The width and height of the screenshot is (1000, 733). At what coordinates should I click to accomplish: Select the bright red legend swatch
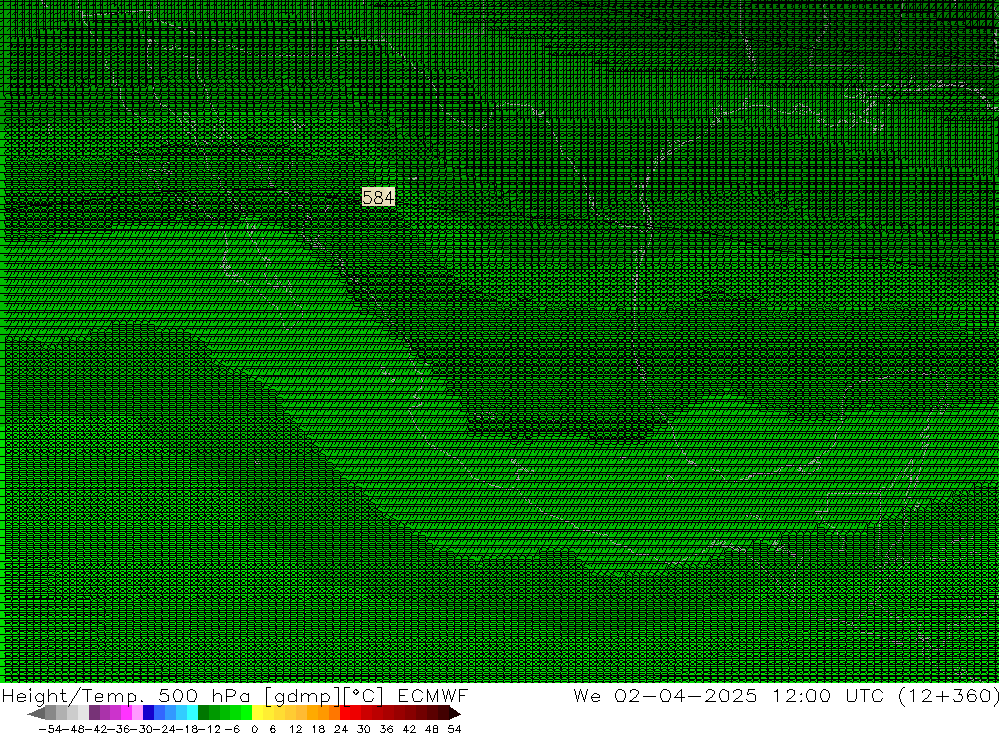coord(345,713)
